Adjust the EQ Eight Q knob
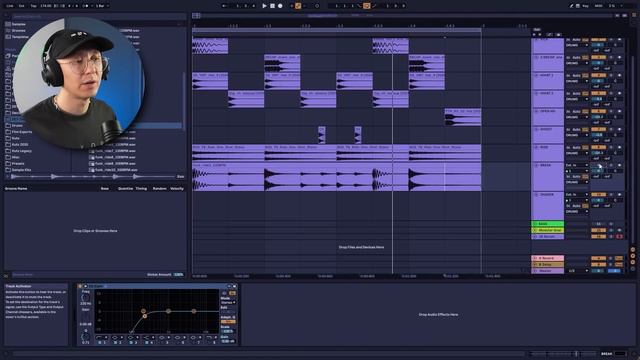The width and height of the screenshot is (640, 360). [x=85, y=337]
